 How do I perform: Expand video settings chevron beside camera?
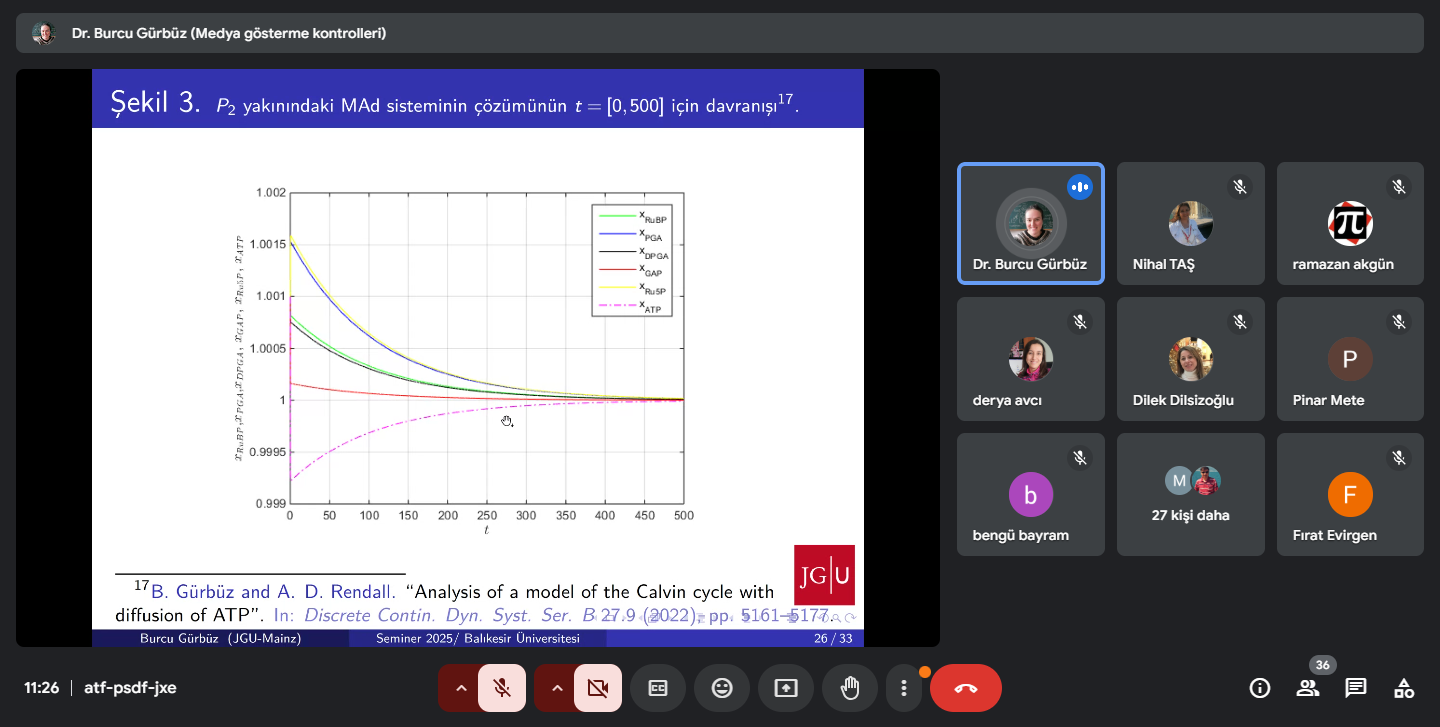pos(556,688)
